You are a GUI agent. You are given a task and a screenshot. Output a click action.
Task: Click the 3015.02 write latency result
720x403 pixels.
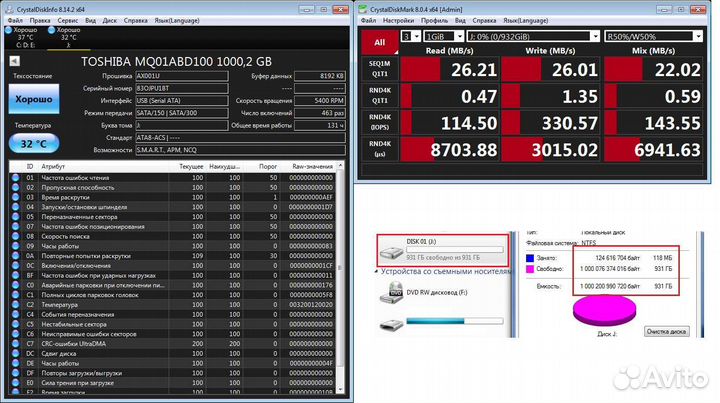coord(551,149)
